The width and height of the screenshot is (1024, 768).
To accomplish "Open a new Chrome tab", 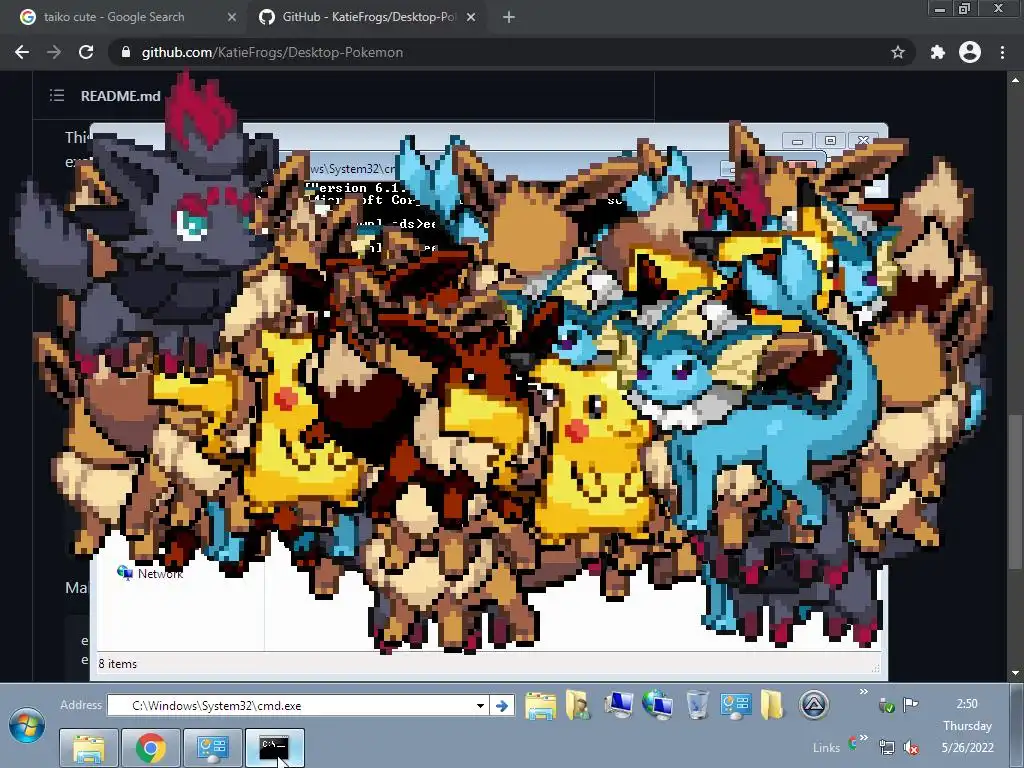I will pyautogui.click(x=509, y=17).
